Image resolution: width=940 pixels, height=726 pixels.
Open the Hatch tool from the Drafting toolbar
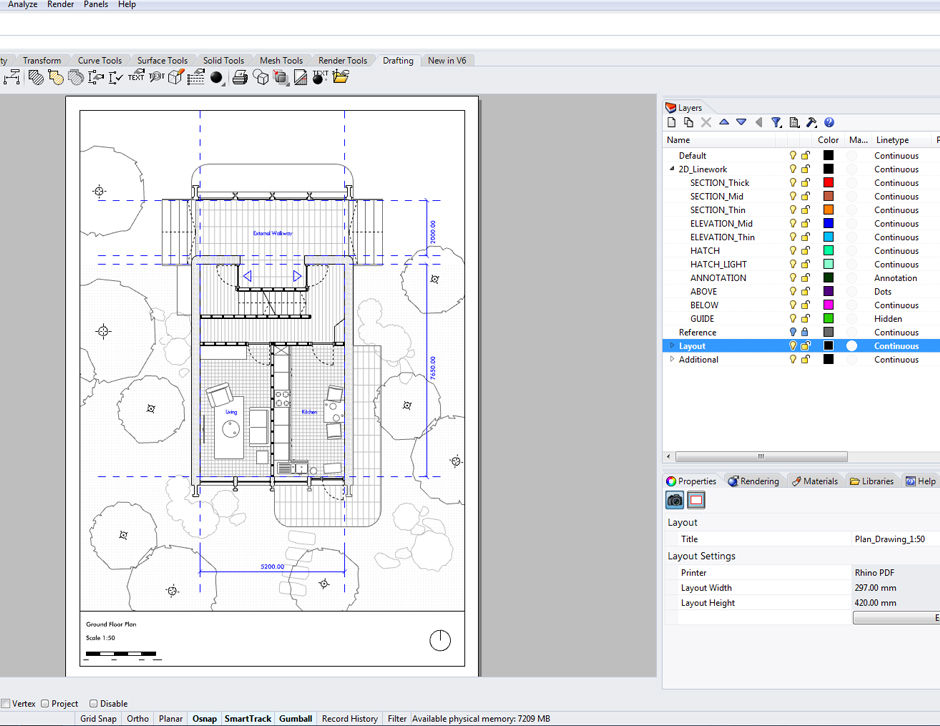coord(36,77)
